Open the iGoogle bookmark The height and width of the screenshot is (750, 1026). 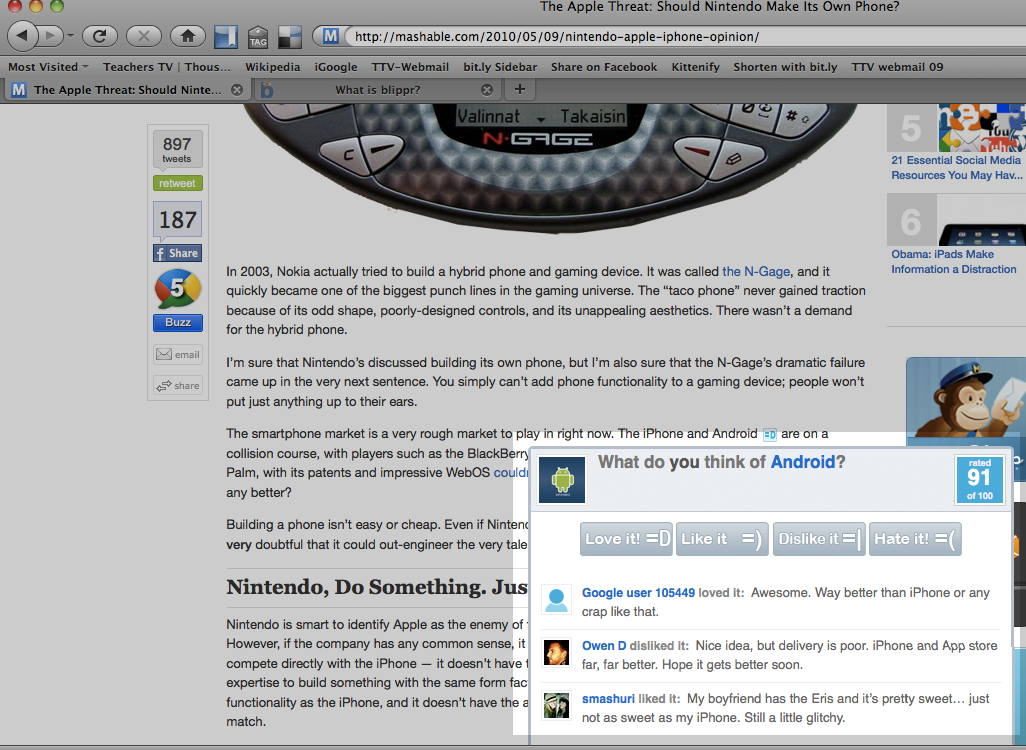(x=336, y=67)
